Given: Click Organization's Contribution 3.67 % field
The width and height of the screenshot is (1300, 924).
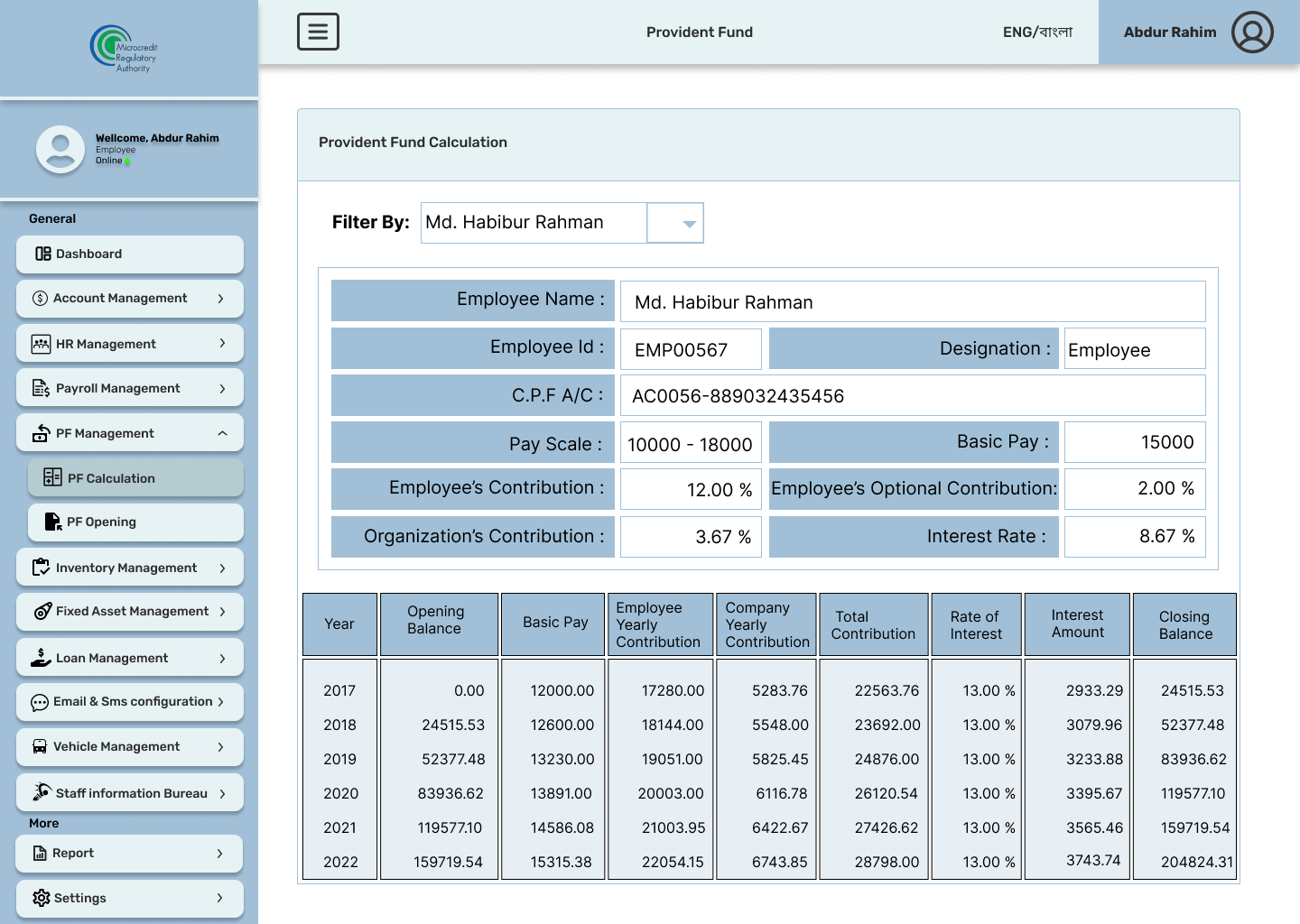Looking at the screenshot, I should click(691, 537).
